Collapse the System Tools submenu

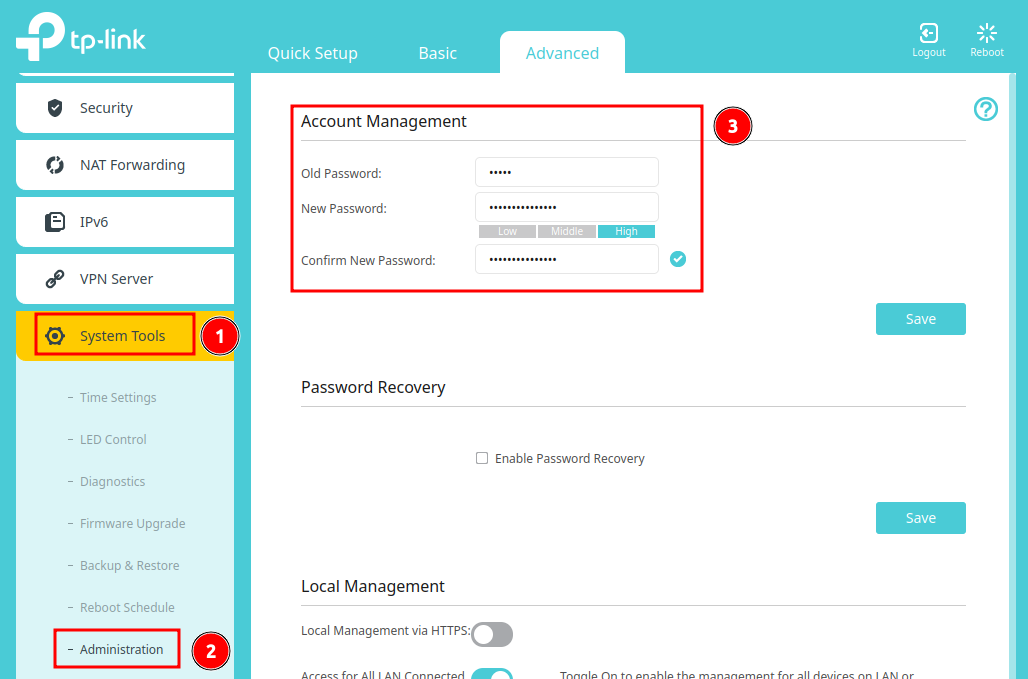[x=113, y=336]
